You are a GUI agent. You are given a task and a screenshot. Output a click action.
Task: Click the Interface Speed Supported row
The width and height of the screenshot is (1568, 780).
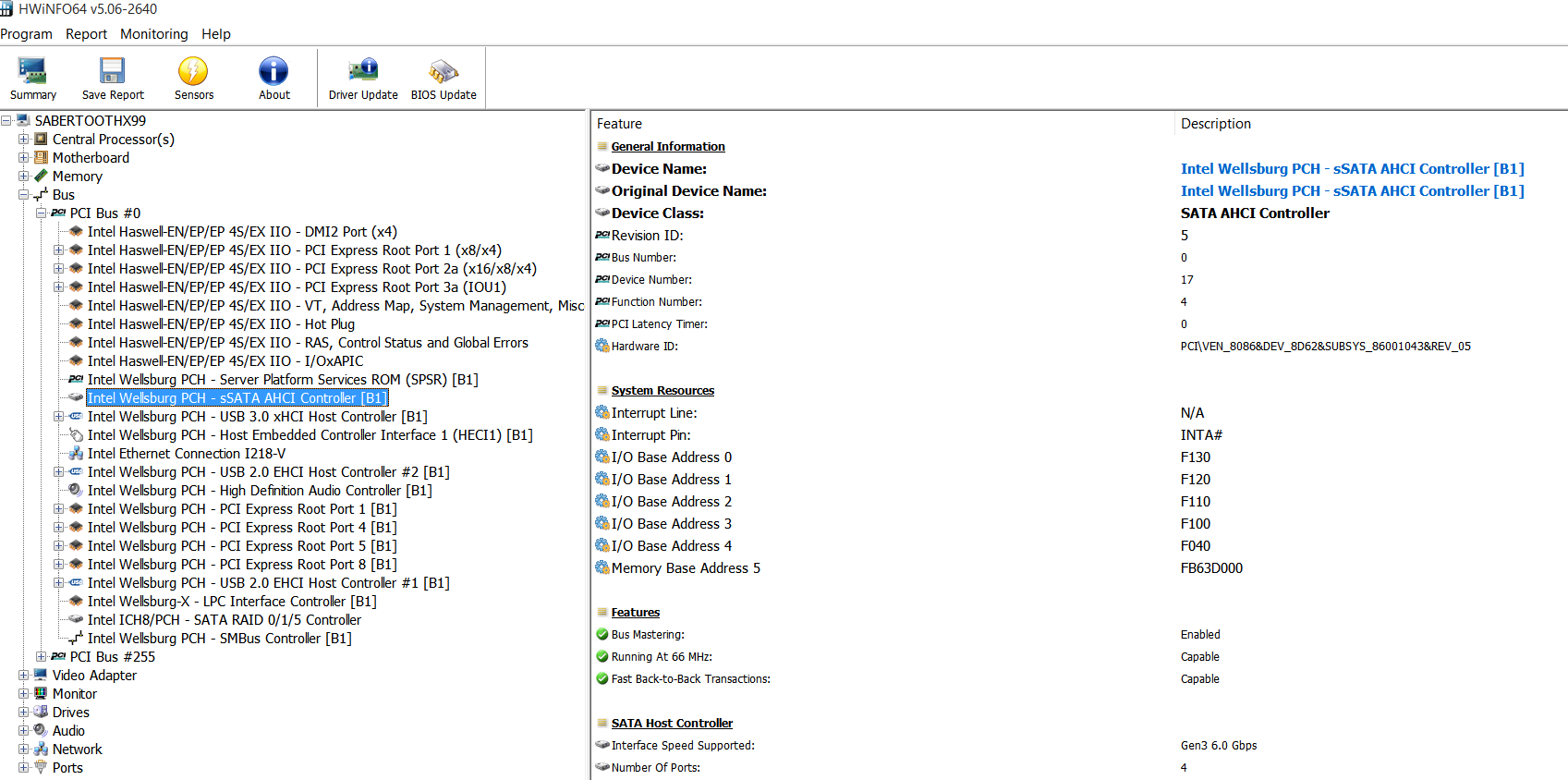tap(1079, 746)
